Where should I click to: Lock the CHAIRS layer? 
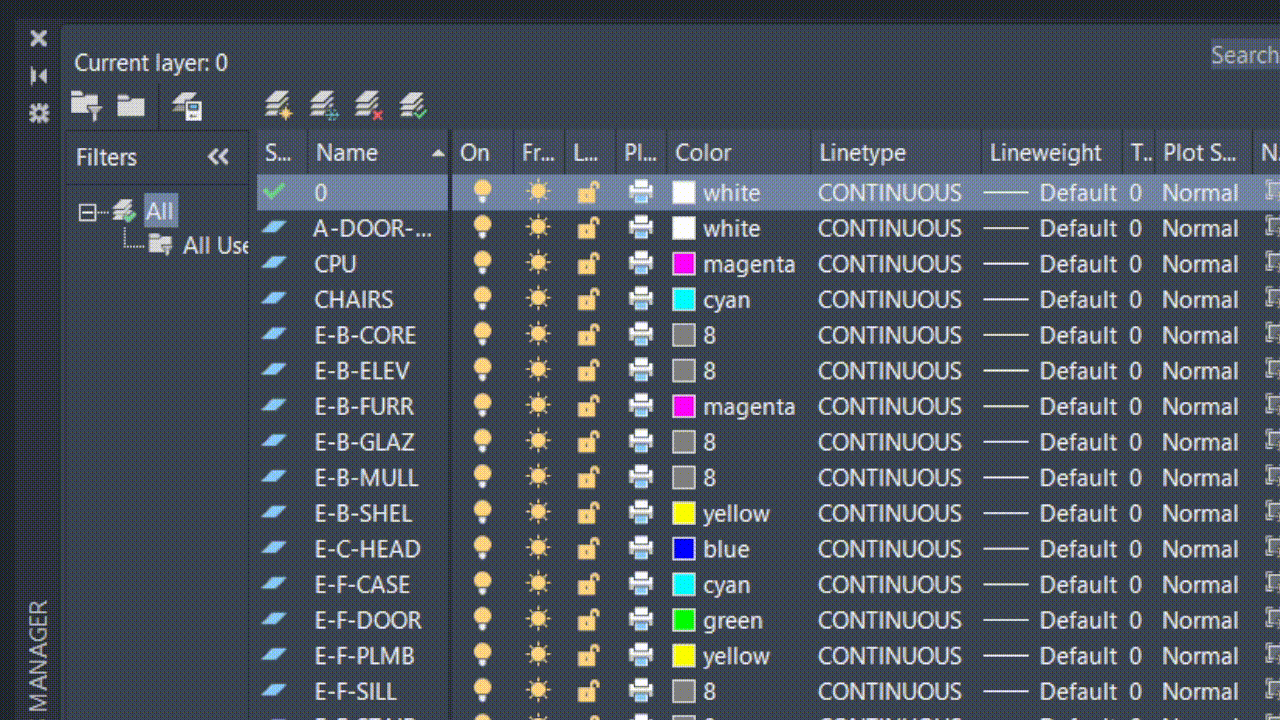pos(588,300)
